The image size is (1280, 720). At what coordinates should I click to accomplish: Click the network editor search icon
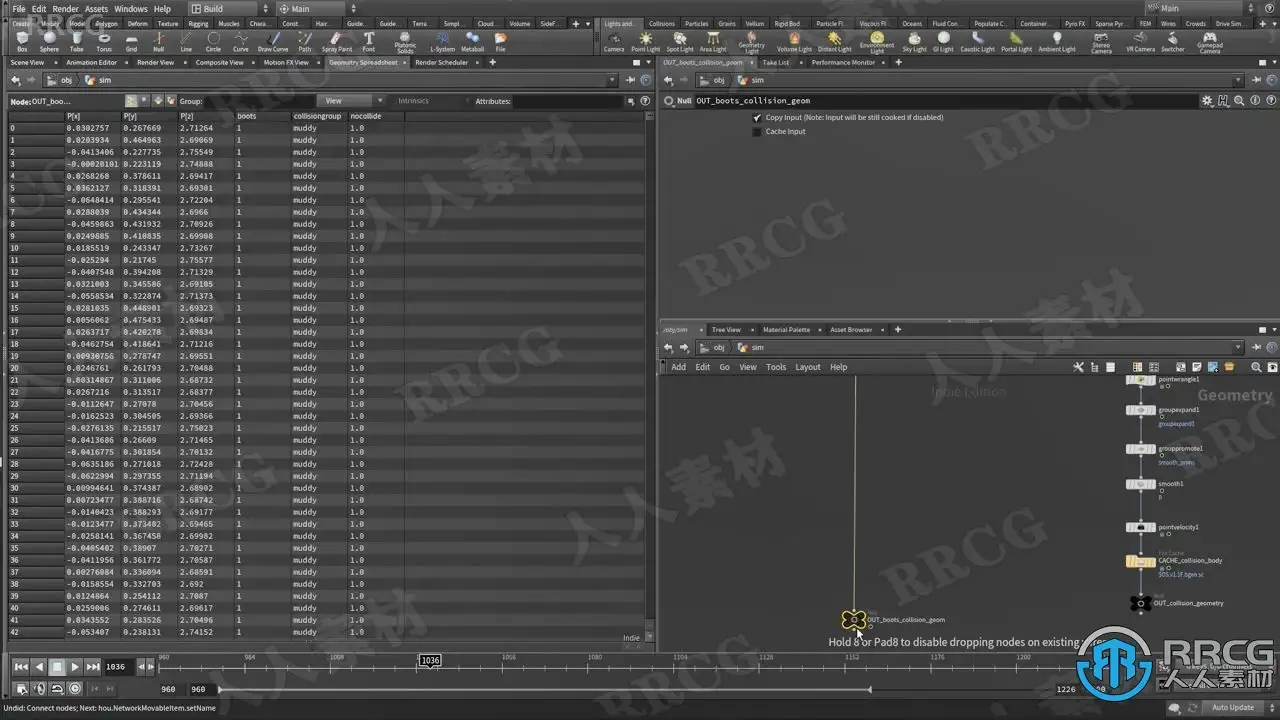tap(1256, 367)
